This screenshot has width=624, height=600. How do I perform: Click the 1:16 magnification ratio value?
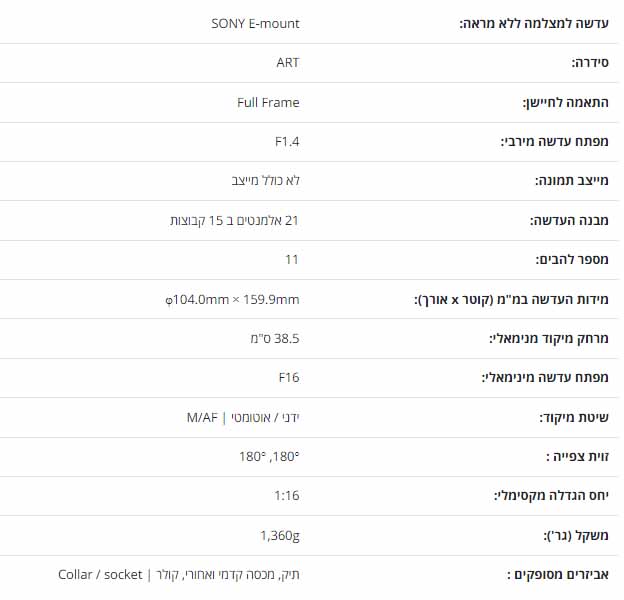point(287,495)
